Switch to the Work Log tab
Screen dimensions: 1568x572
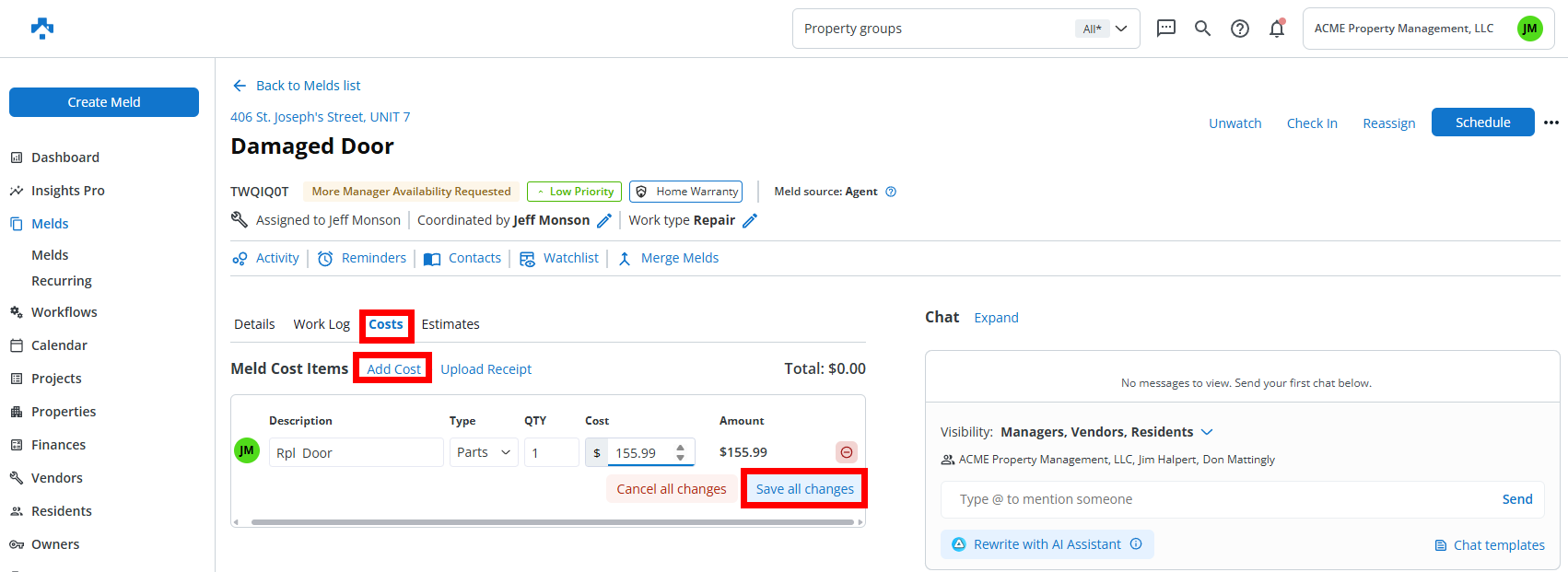point(322,324)
